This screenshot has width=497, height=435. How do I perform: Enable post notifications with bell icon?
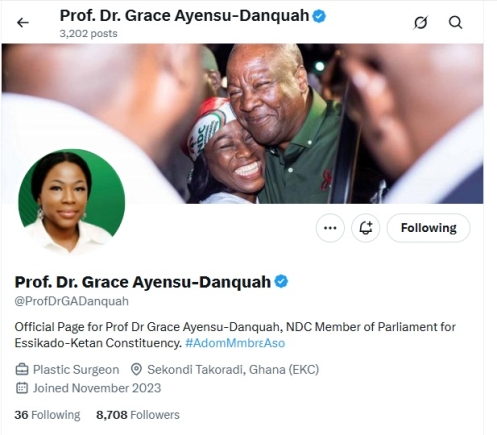pos(365,228)
